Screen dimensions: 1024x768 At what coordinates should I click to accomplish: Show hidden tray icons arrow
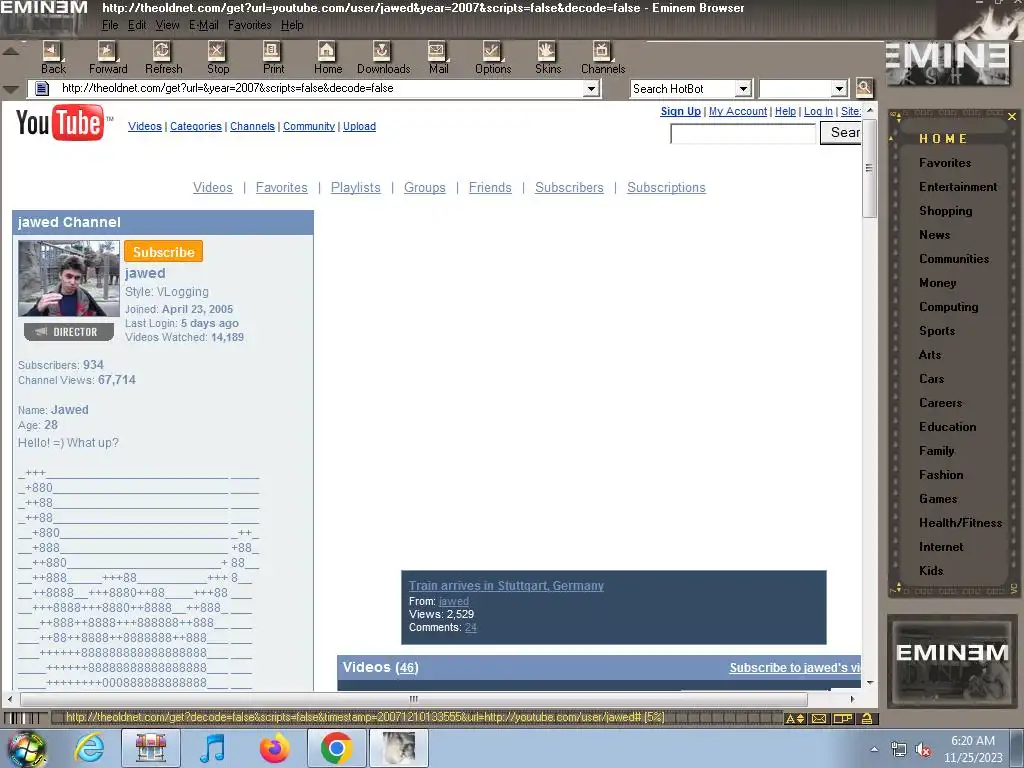[874, 749]
